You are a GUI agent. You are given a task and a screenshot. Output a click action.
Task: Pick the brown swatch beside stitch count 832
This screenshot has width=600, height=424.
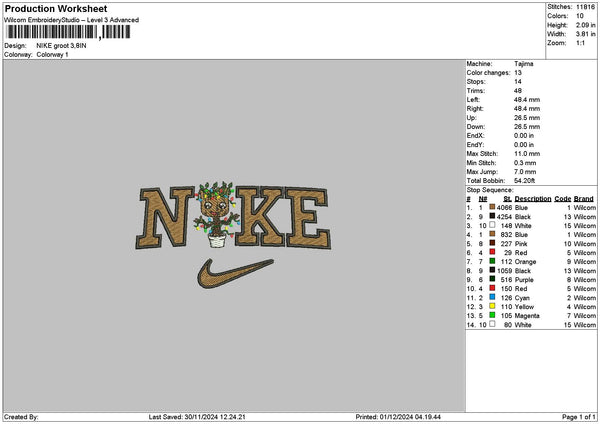(x=492, y=234)
